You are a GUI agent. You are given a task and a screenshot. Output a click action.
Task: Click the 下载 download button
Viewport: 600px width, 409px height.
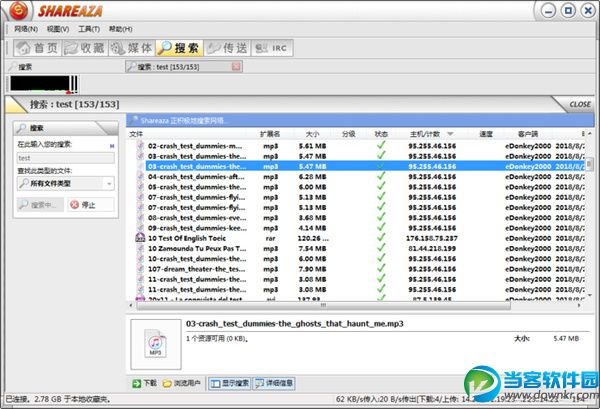pyautogui.click(x=145, y=383)
